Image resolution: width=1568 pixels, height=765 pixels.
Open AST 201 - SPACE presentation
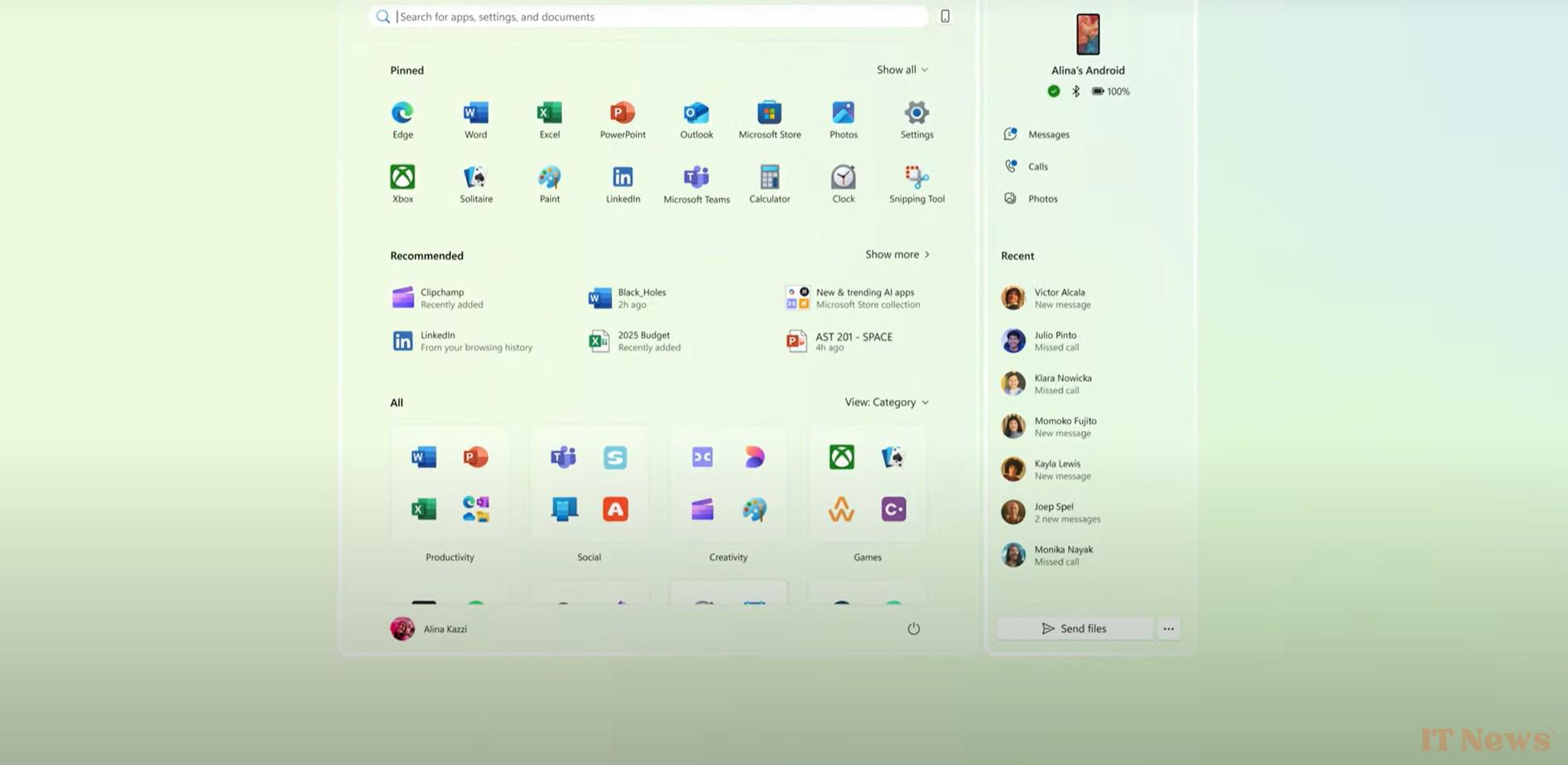(839, 341)
